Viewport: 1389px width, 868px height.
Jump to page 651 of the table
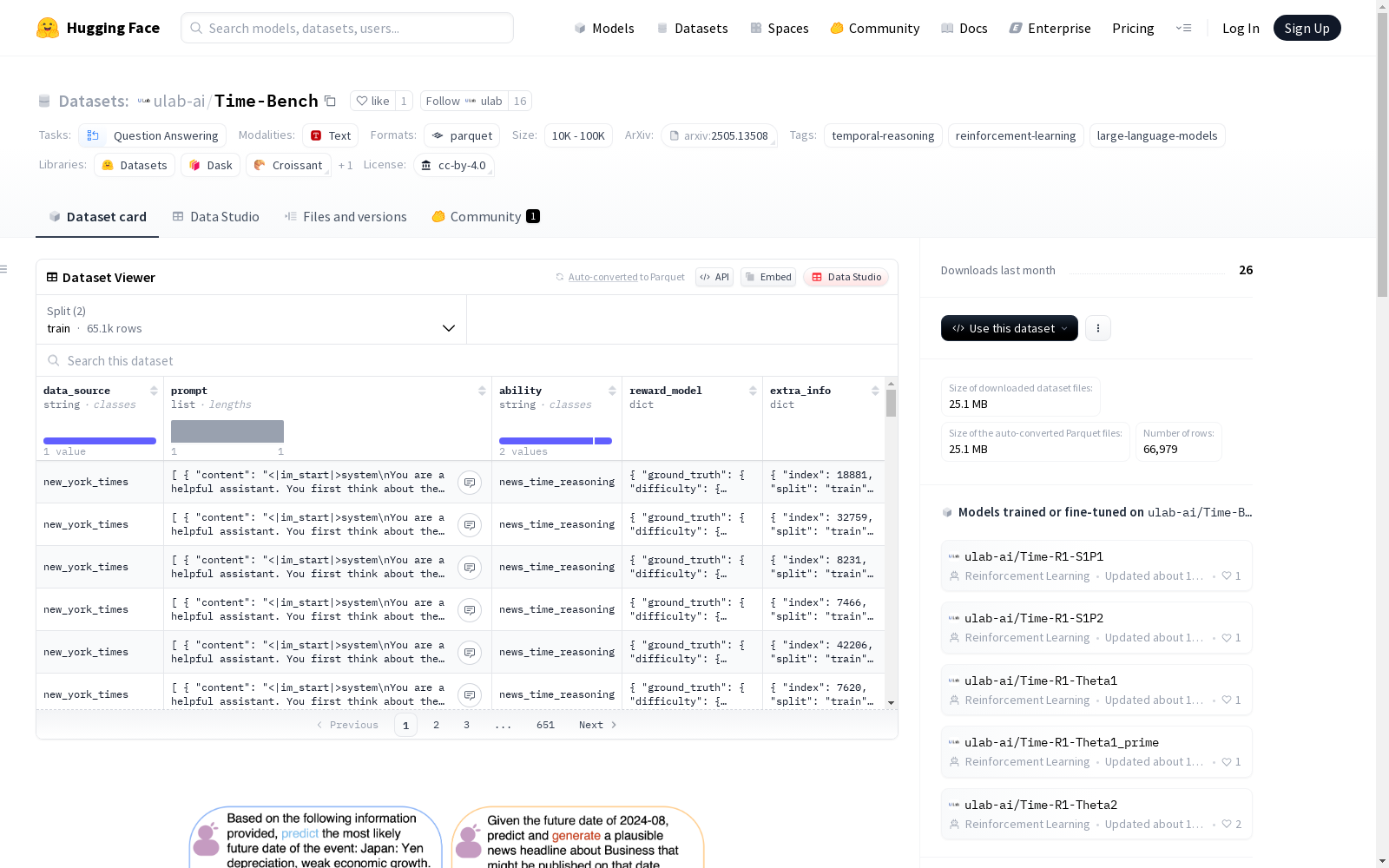pos(545,725)
